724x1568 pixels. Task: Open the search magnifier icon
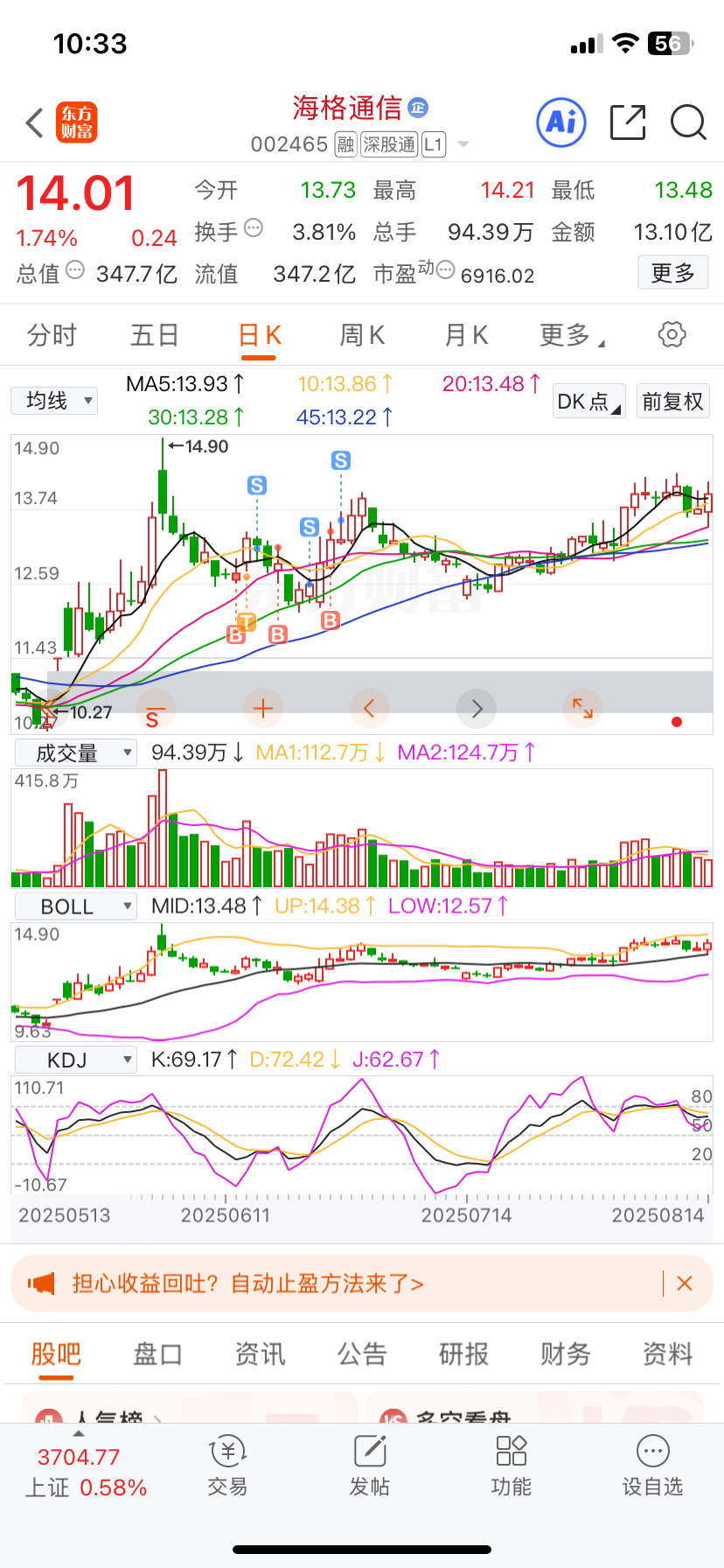coord(688,122)
